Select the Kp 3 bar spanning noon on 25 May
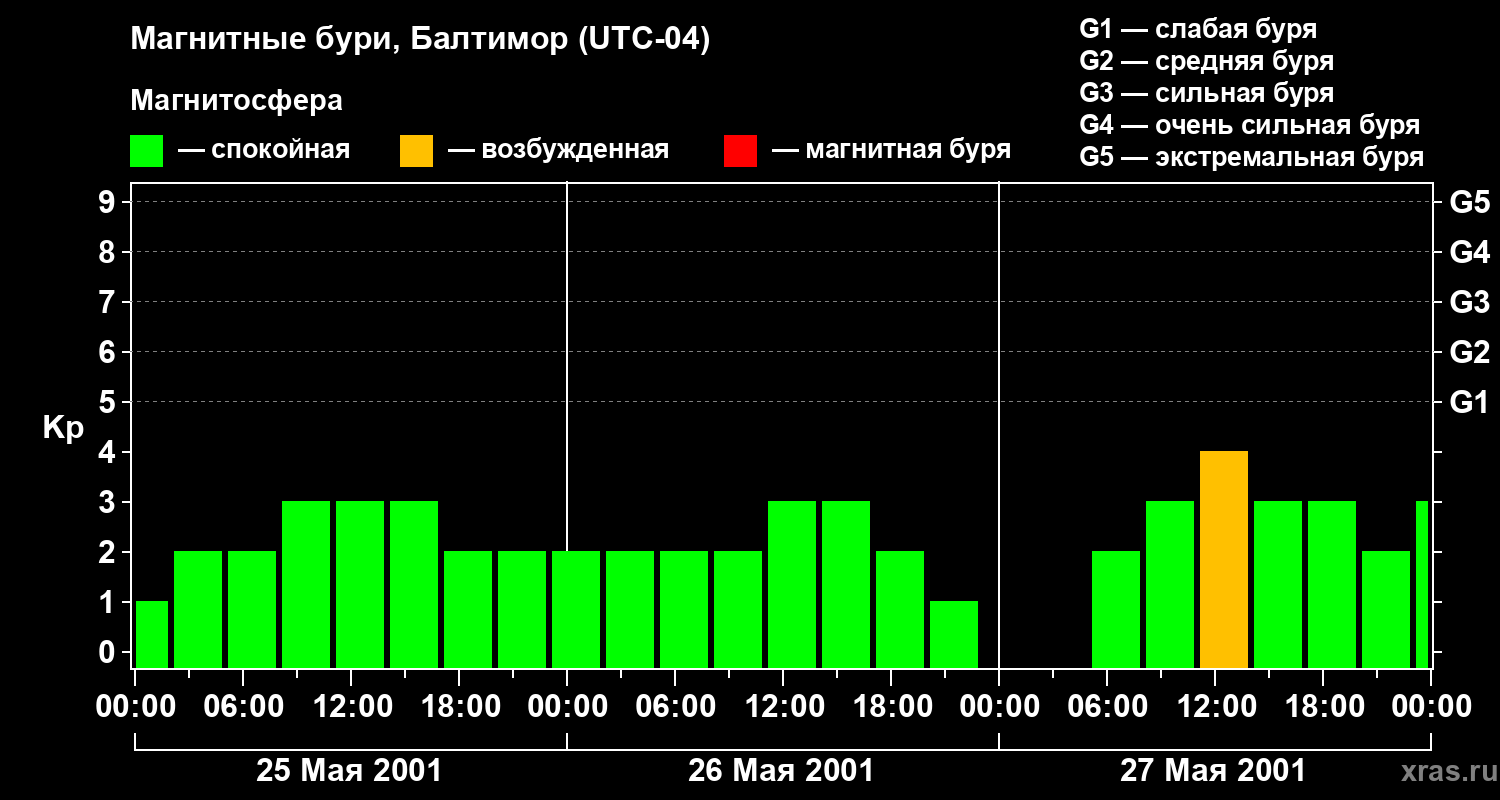This screenshot has width=1500, height=800. coord(360,585)
